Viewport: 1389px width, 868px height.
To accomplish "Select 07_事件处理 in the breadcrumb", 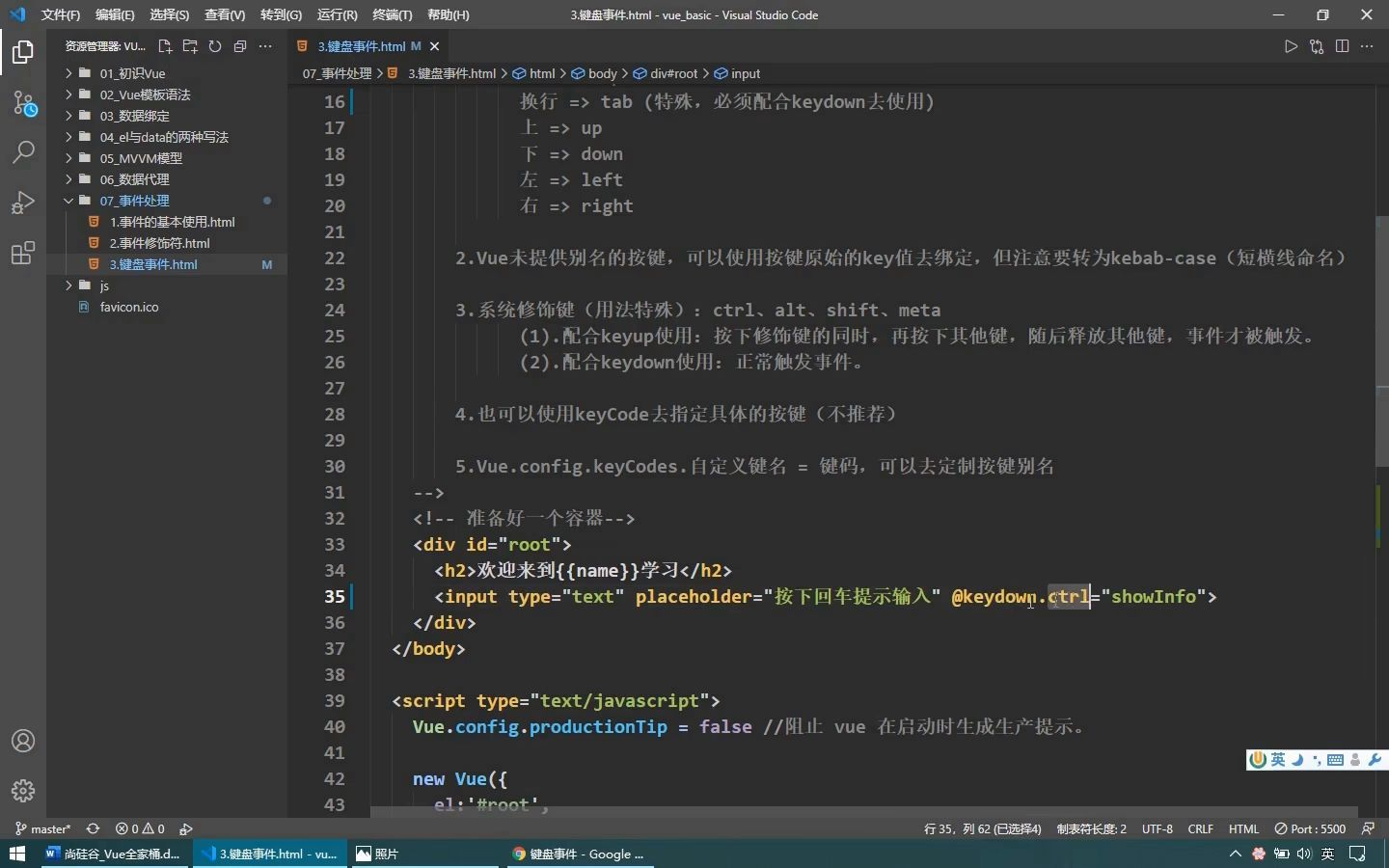I will click(x=337, y=73).
